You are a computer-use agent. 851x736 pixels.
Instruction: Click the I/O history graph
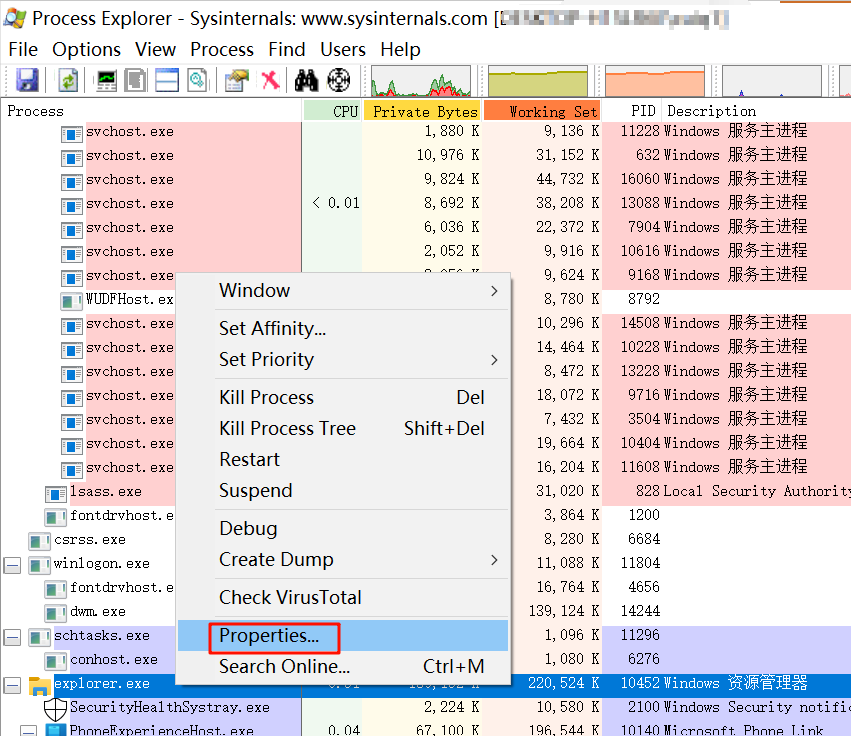772,81
